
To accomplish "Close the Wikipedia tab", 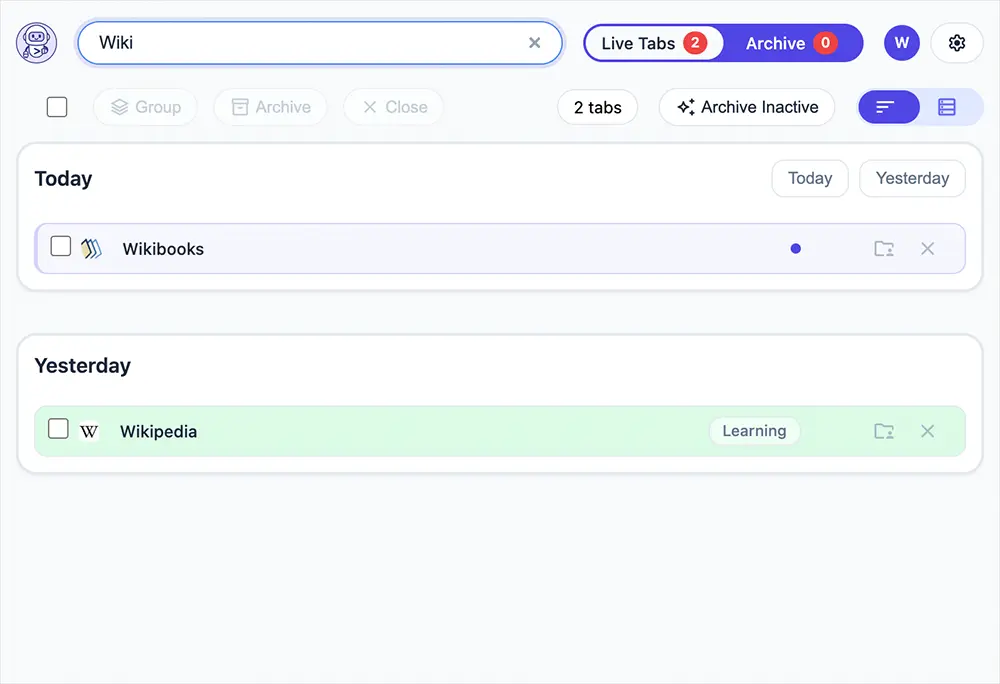I will coord(927,432).
